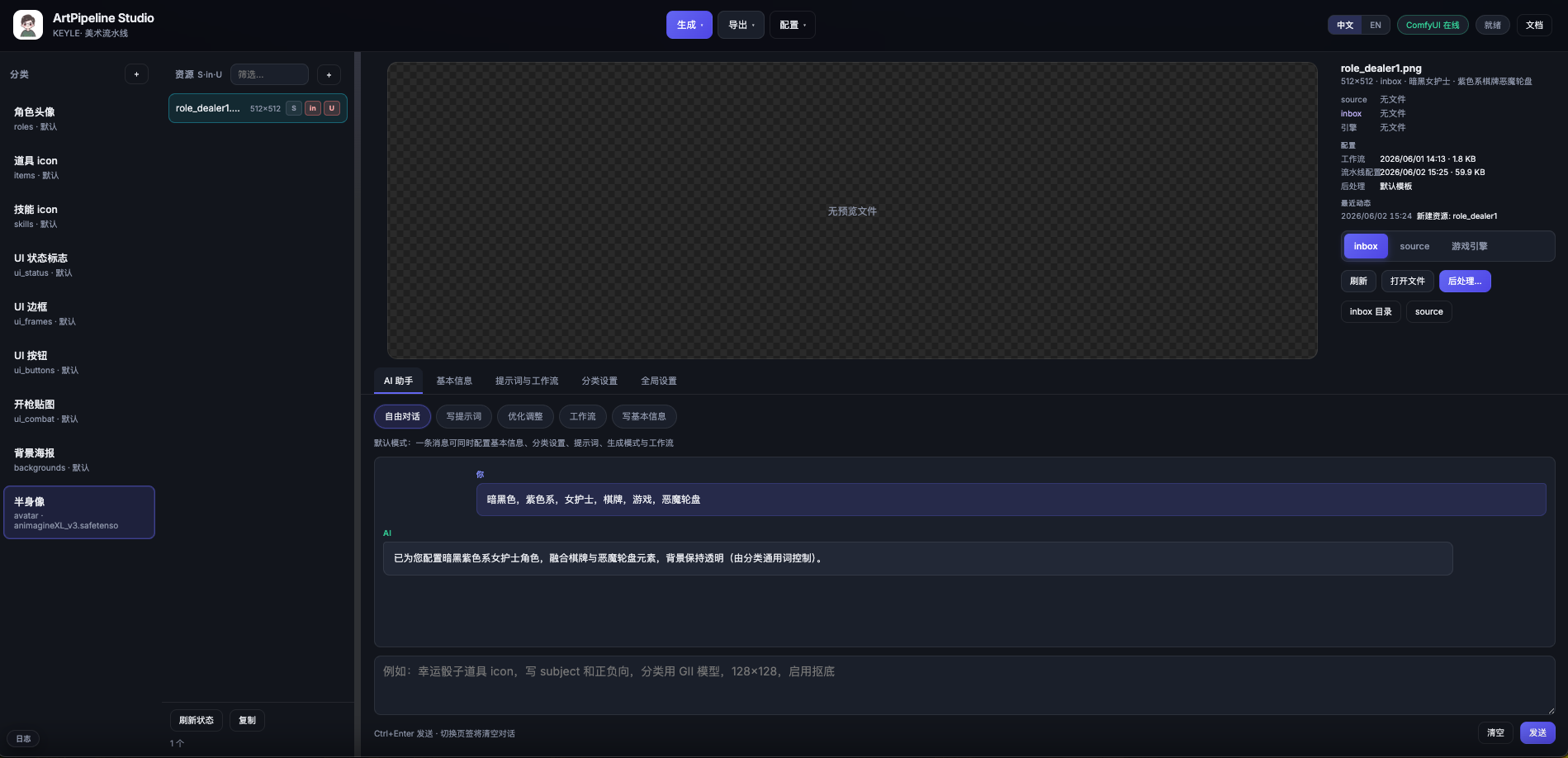This screenshot has height=758, width=1568.
Task: Select the 工作流 mode chip
Action: pos(583,416)
